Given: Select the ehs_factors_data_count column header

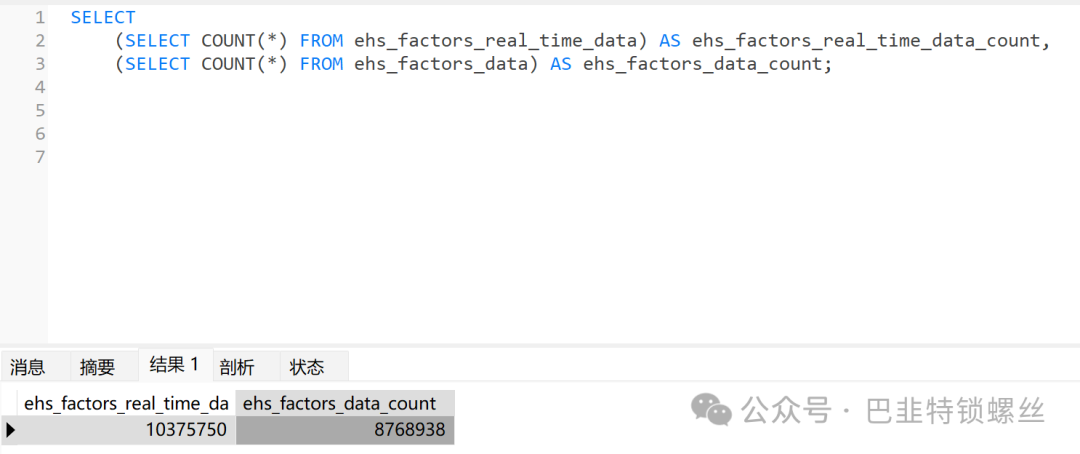Looking at the screenshot, I should 340,403.
